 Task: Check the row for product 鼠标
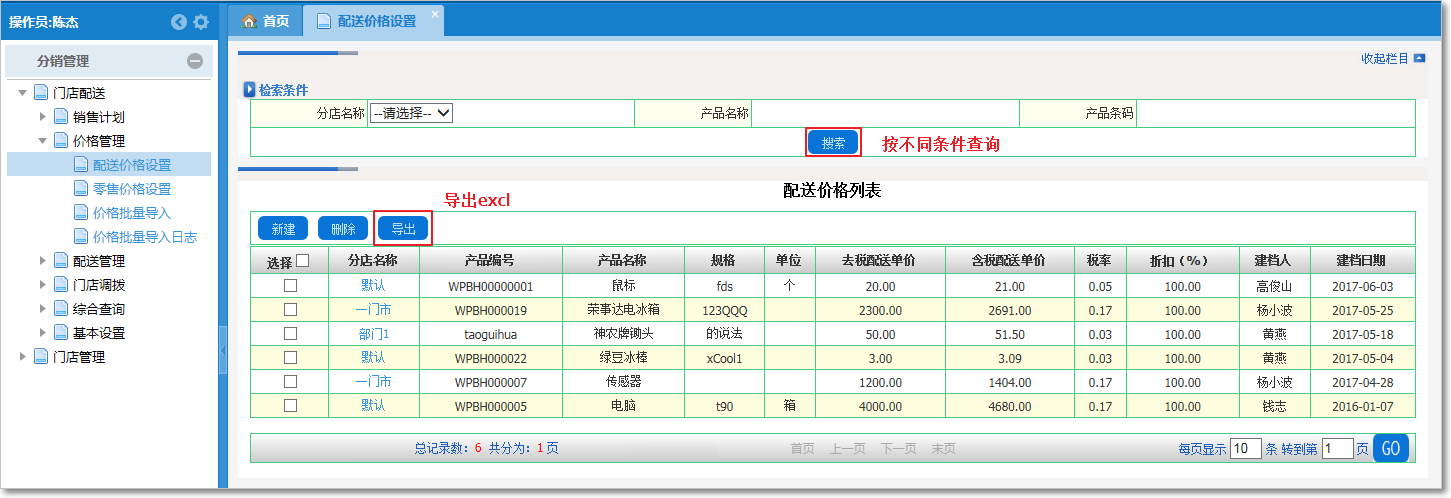click(290, 286)
